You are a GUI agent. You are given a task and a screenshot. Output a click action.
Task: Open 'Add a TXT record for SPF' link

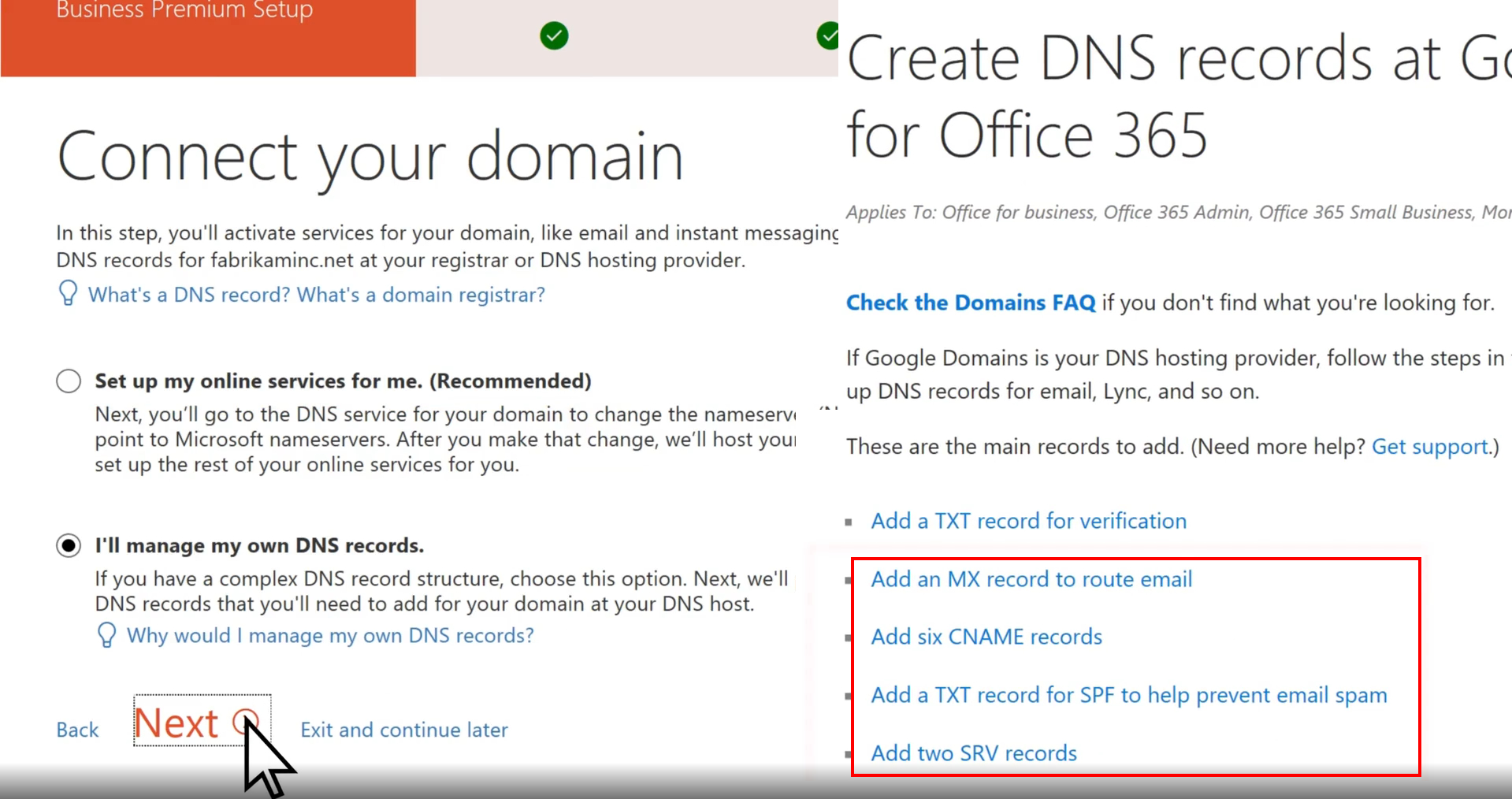pyautogui.click(x=1129, y=695)
